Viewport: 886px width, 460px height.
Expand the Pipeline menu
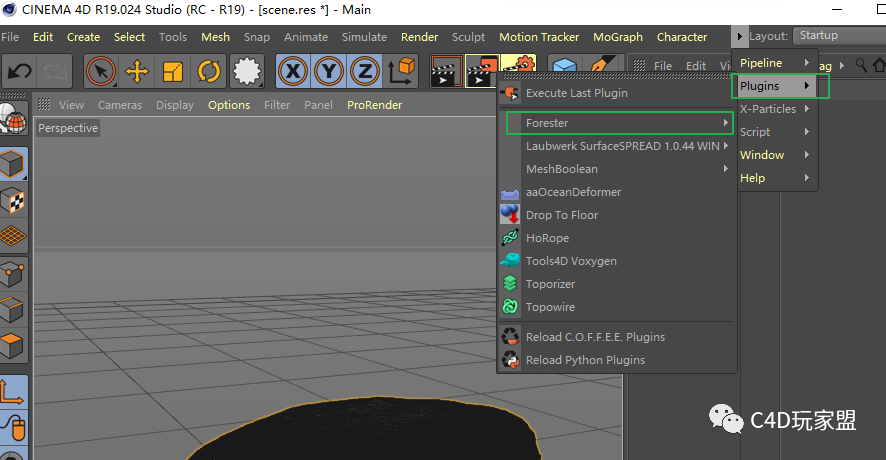pyautogui.click(x=775, y=63)
